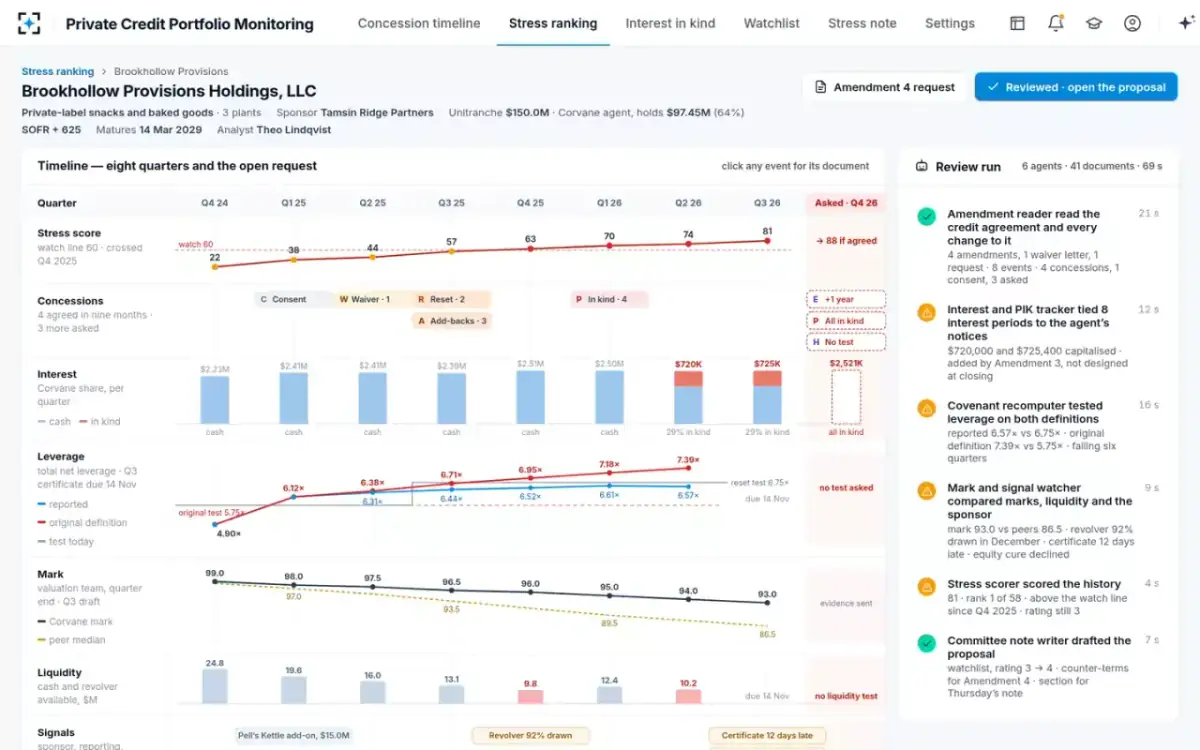Click the $725K interest bar label
The height and width of the screenshot is (750, 1200).
tap(767, 364)
